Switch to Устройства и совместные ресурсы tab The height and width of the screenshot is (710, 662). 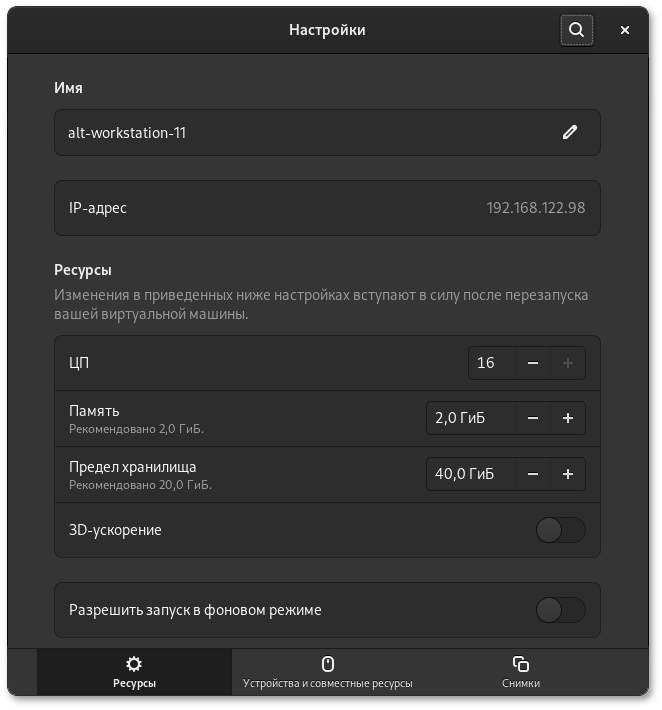coord(327,672)
